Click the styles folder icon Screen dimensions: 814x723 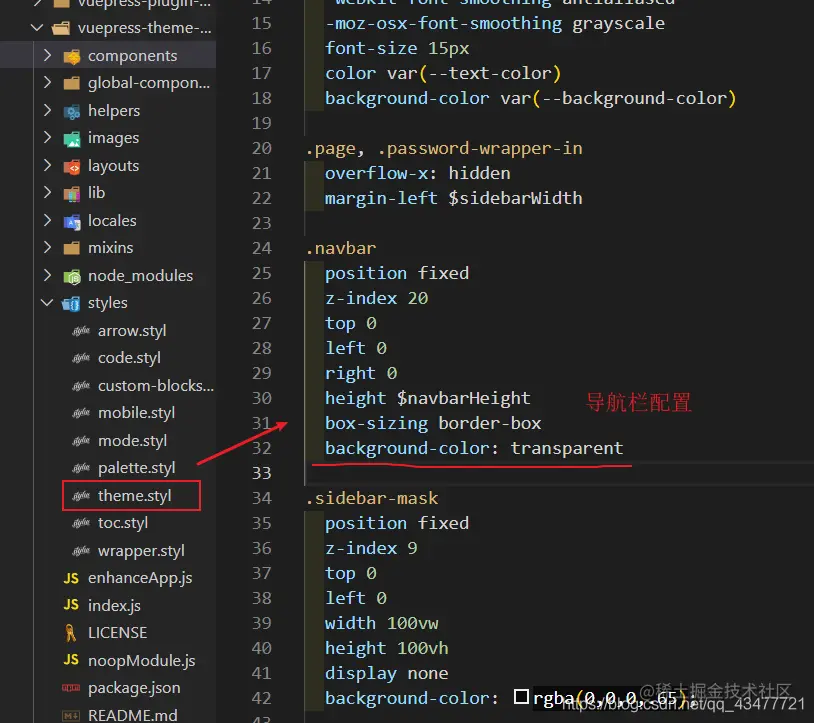71,304
